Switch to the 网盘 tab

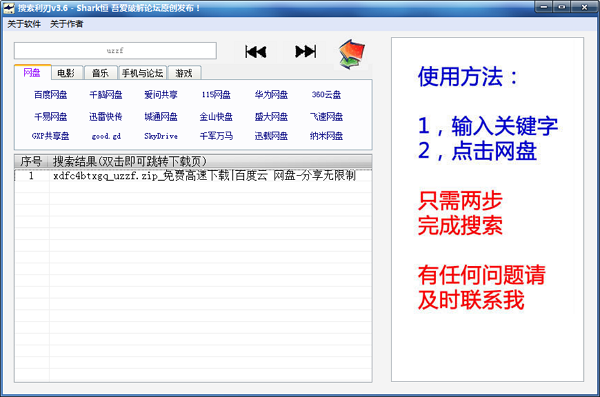(32, 72)
